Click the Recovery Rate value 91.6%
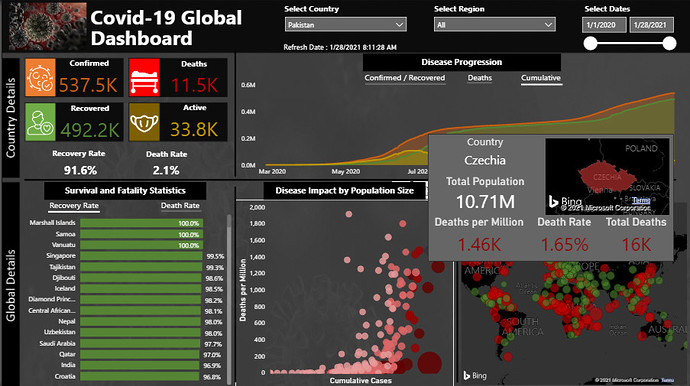 pyautogui.click(x=80, y=170)
